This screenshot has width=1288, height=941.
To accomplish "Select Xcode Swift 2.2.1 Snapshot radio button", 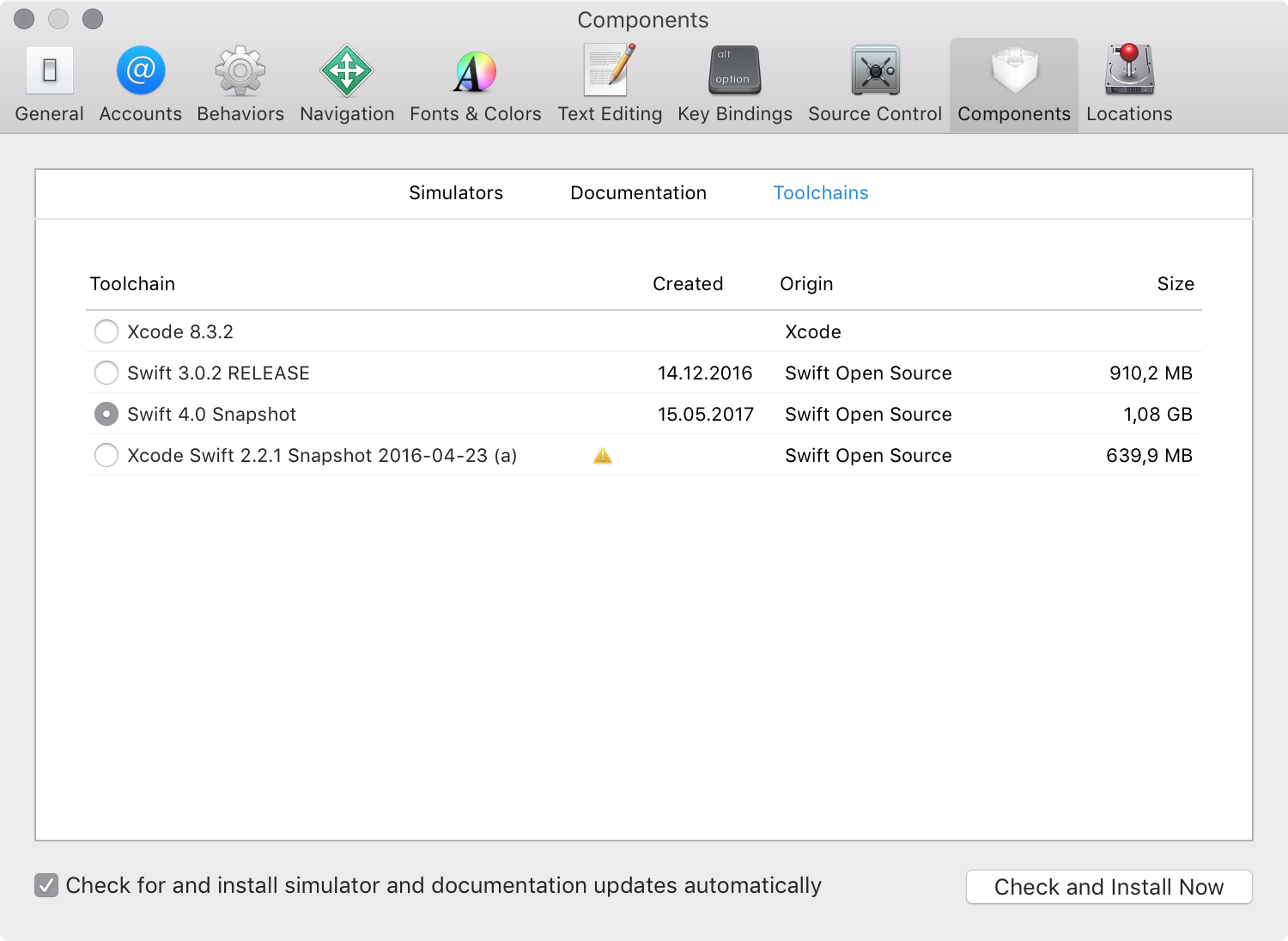I will [106, 456].
